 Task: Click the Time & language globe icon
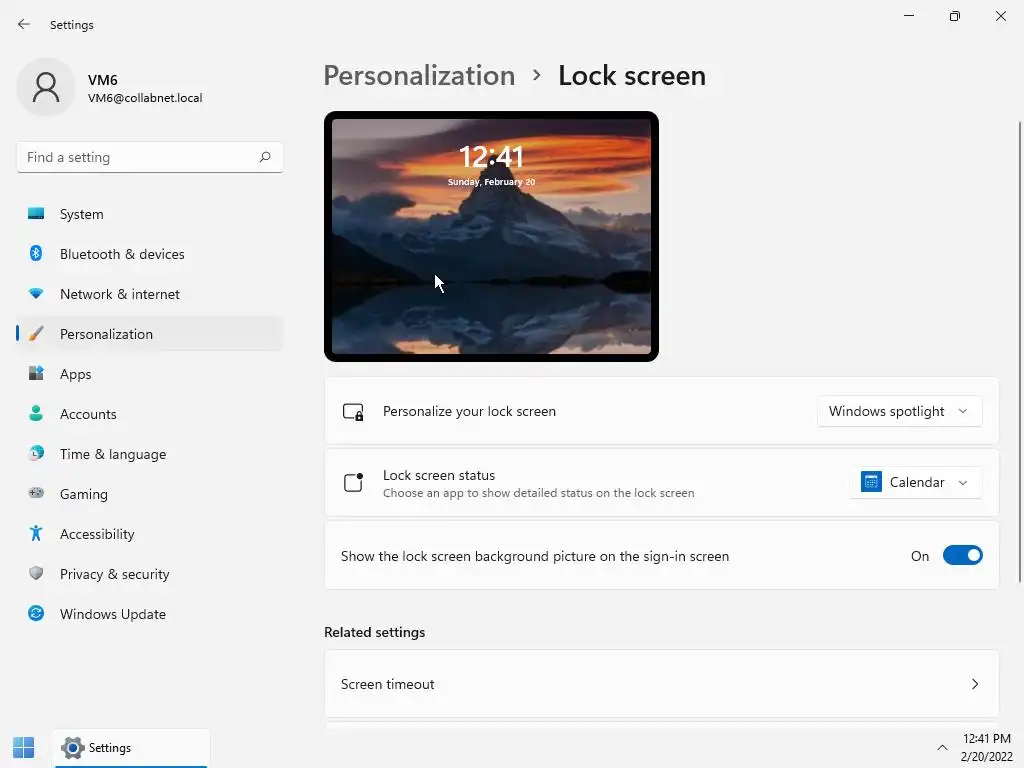[x=36, y=453]
